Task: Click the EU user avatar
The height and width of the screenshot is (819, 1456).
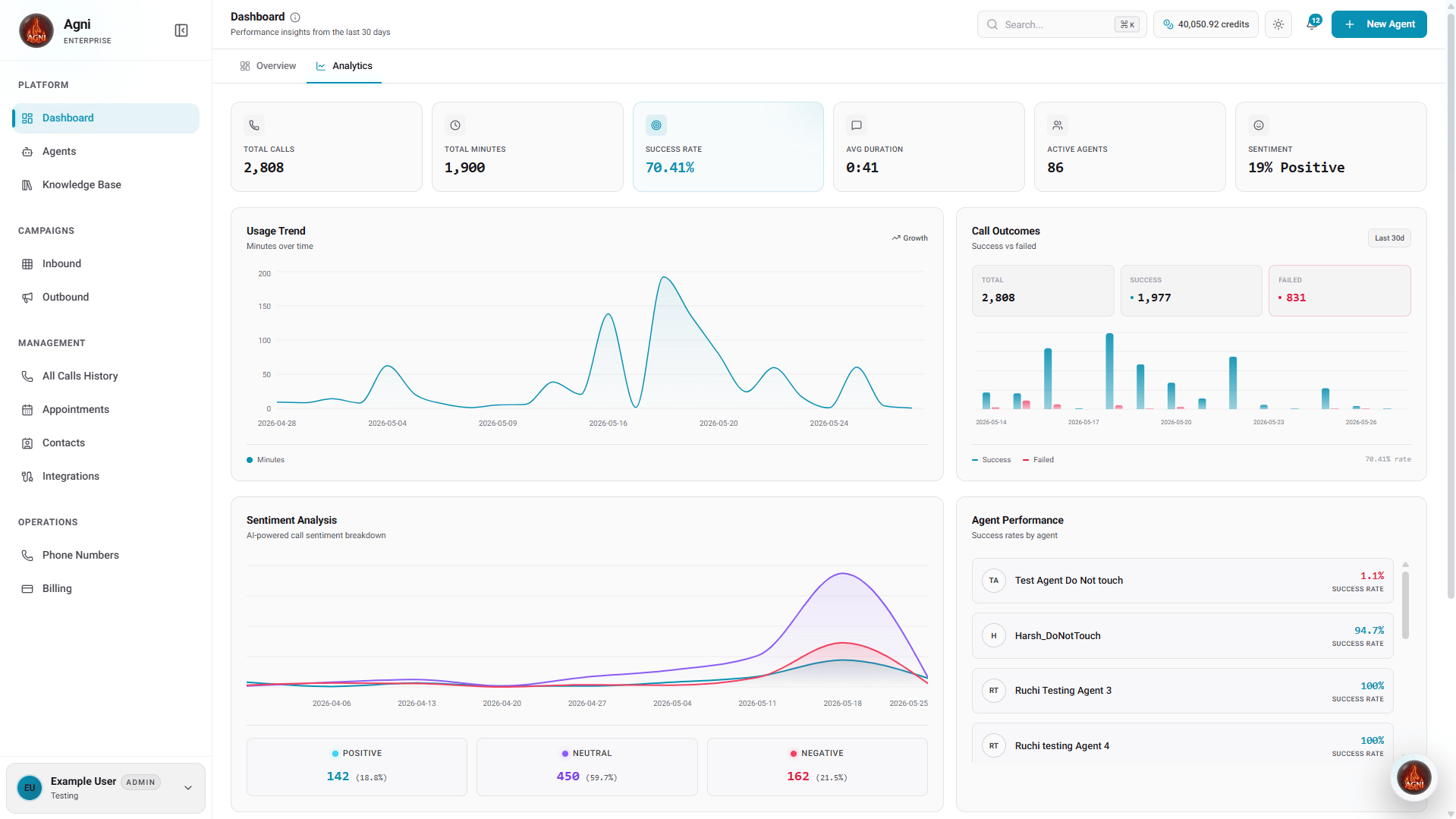Action: [30, 788]
